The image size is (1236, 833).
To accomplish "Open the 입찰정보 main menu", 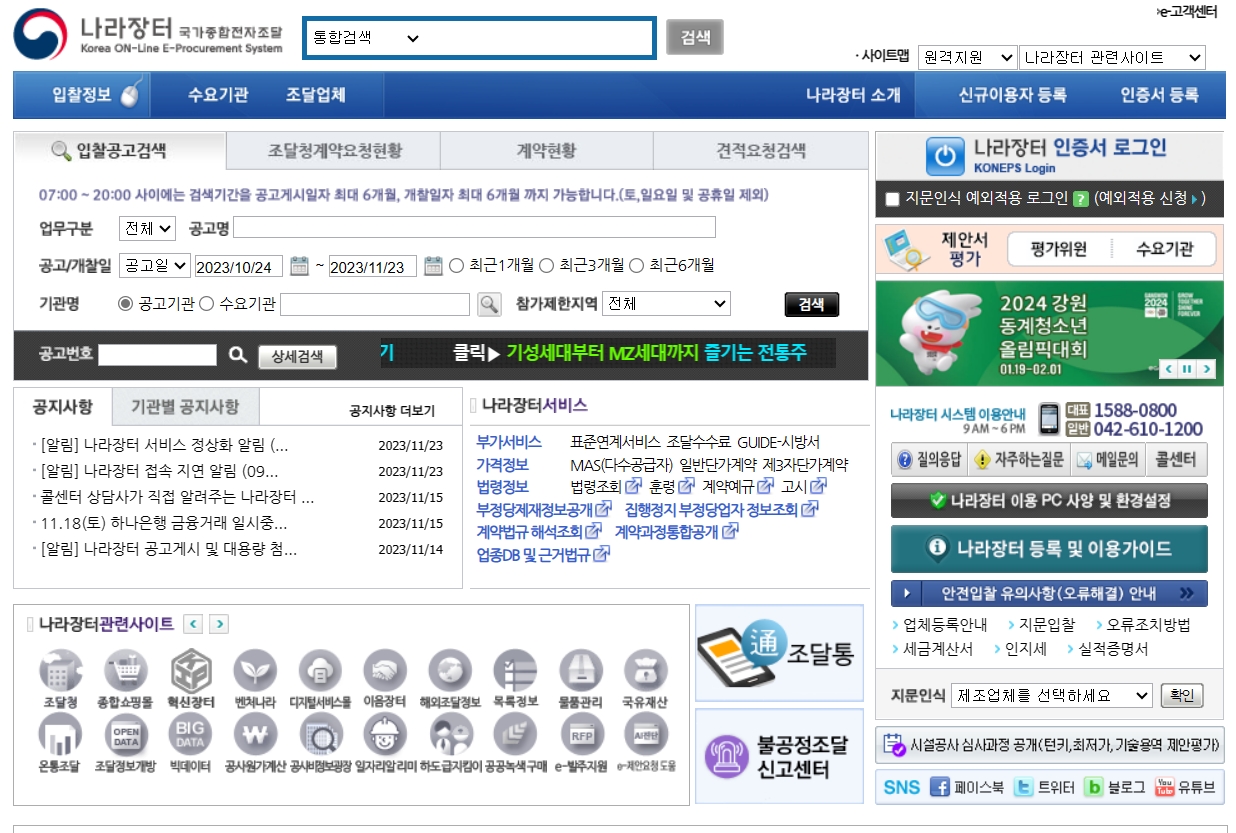I will tap(82, 95).
